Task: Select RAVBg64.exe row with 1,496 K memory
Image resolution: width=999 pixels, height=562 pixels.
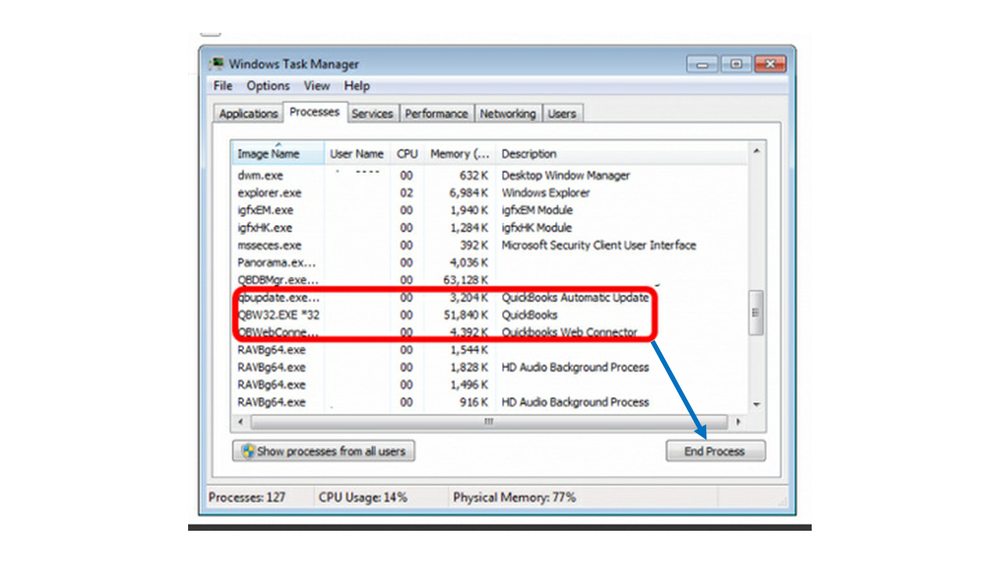Action: (x=489, y=385)
